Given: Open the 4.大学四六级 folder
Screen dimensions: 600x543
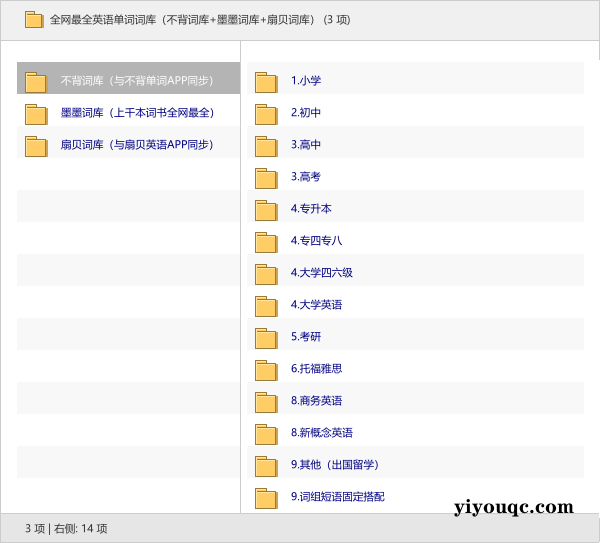Looking at the screenshot, I should (321, 273).
